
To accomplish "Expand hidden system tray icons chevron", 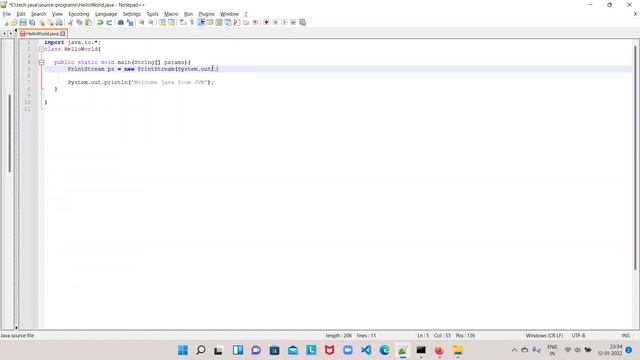I will (514, 350).
